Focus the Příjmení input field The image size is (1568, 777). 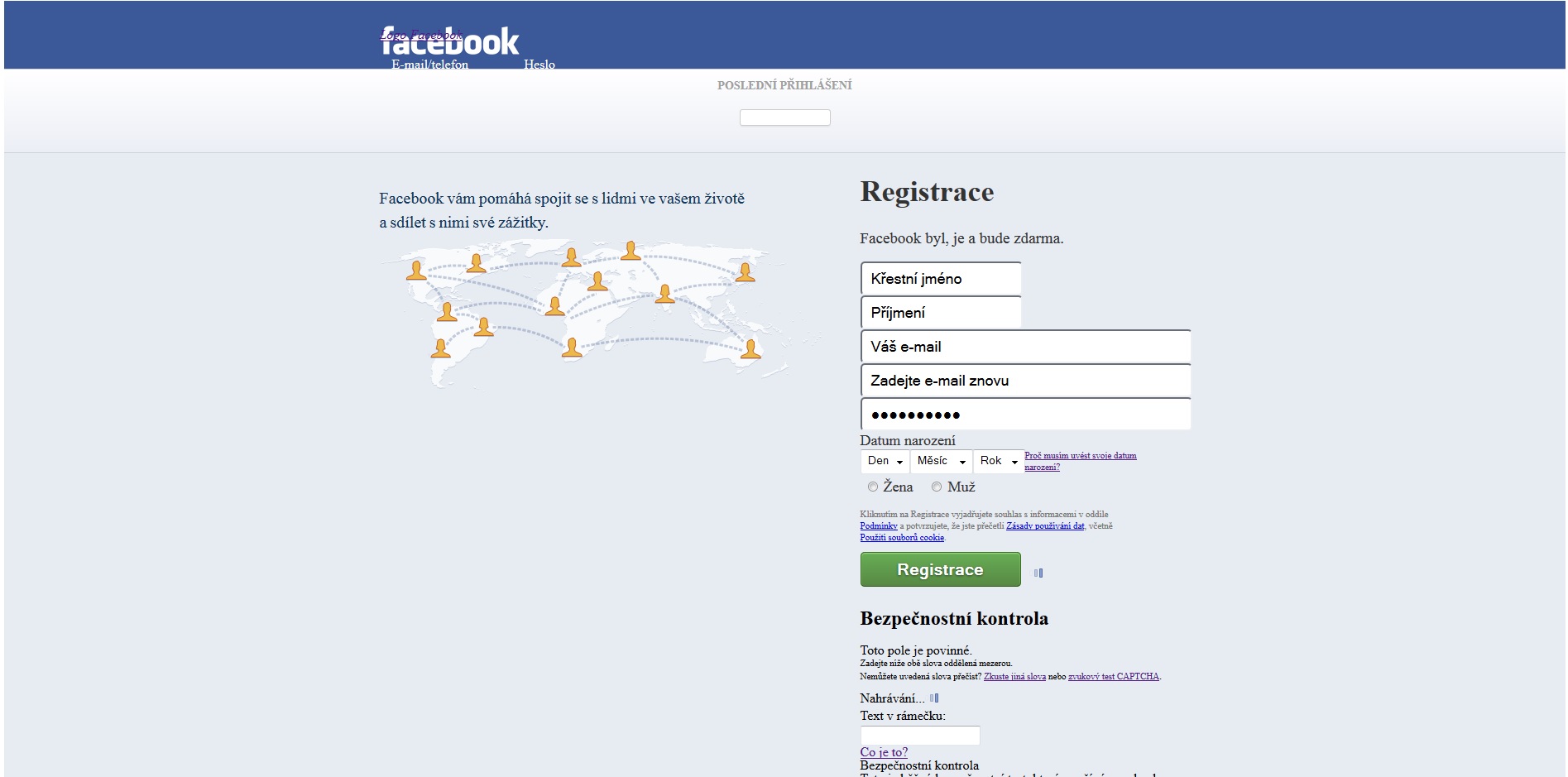click(941, 313)
